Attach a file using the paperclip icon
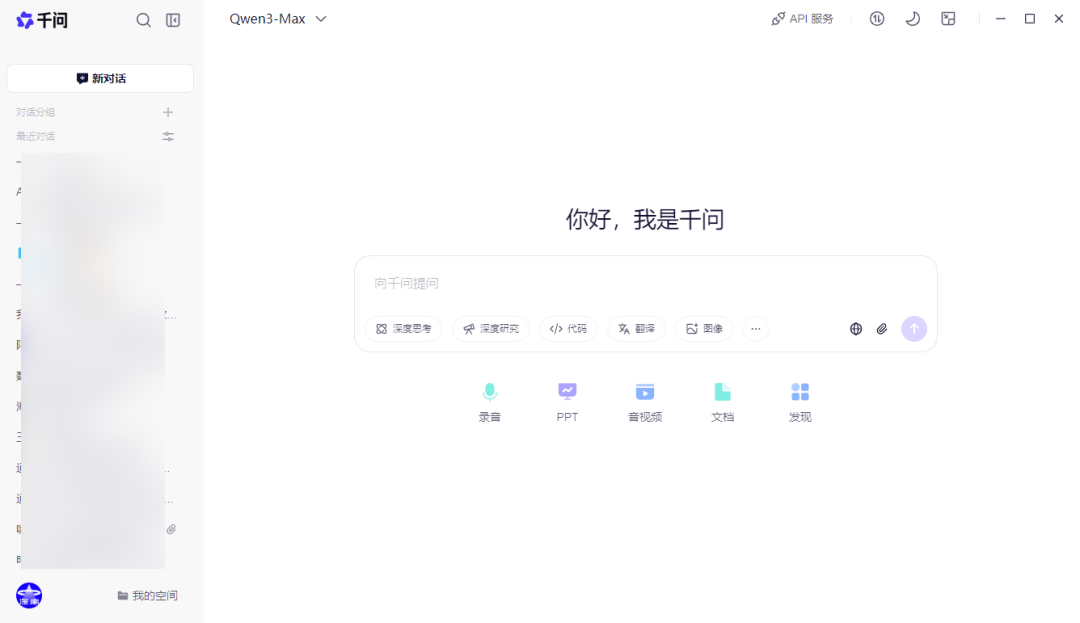 [882, 328]
